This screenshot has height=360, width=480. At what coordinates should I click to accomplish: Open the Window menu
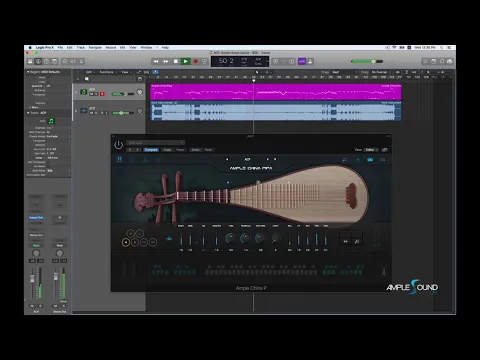click(x=146, y=48)
